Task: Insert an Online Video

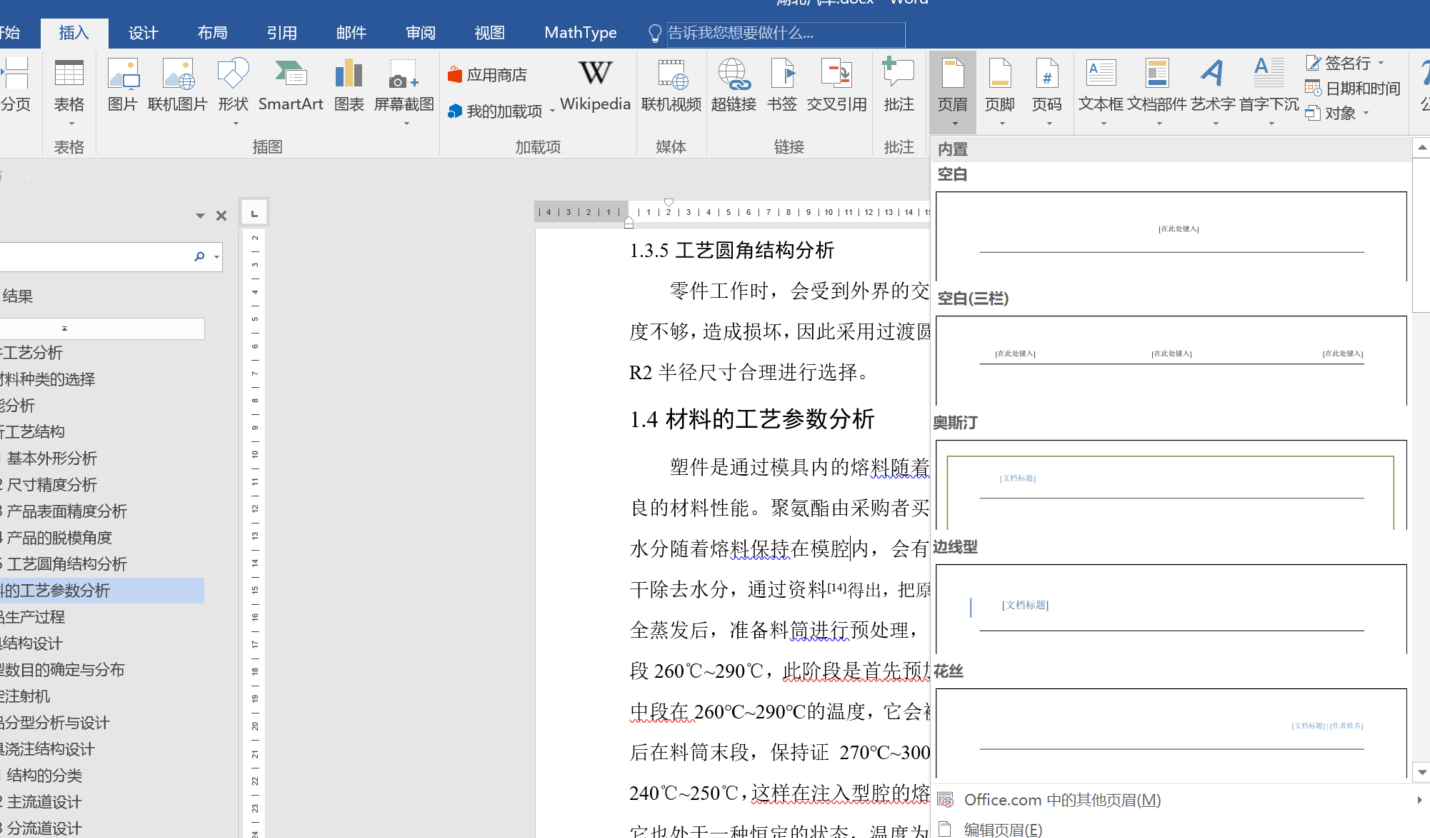Action: click(x=671, y=87)
